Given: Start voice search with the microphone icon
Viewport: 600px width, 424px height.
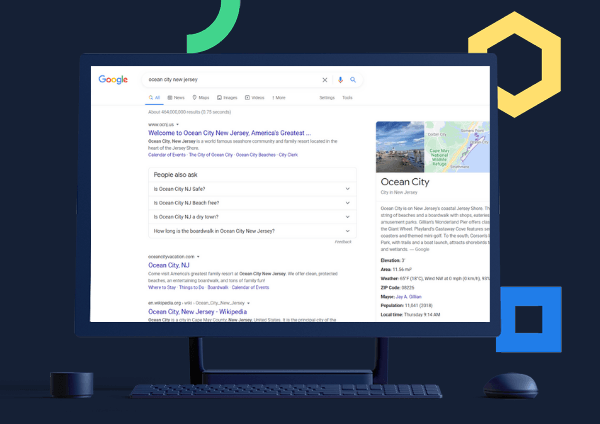Looking at the screenshot, I should tap(340, 80).
